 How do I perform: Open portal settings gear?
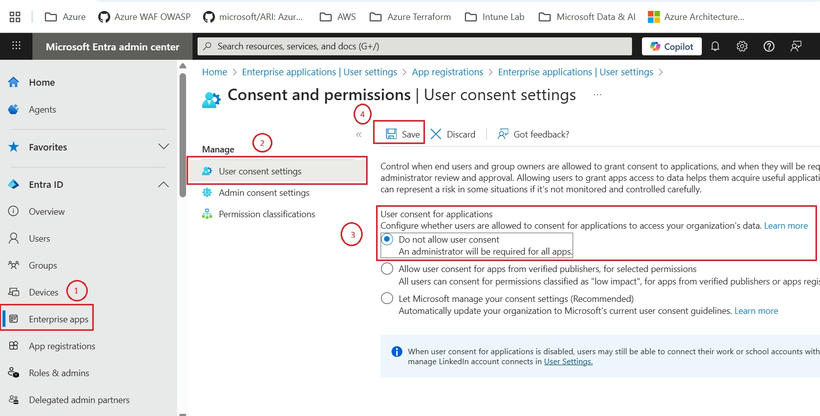click(742, 47)
